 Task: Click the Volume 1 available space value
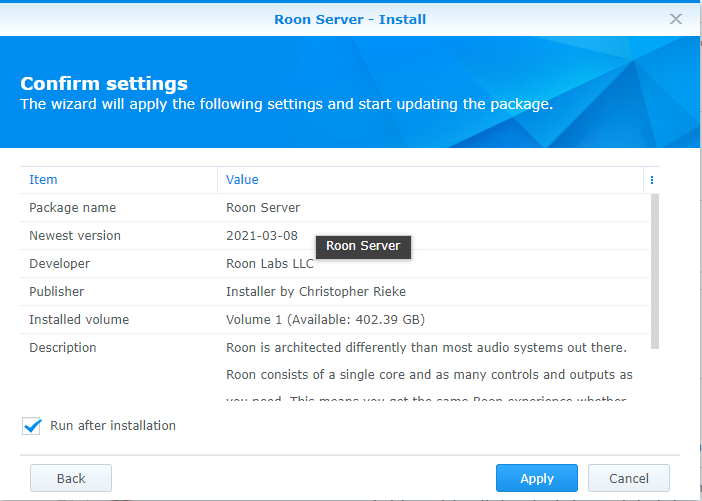pos(325,320)
